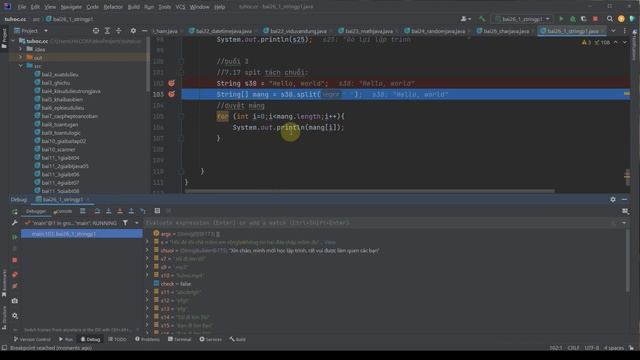Click Mute Breakpoints icon in debug sidebar
This screenshot has height=360, width=640.
coord(15,286)
